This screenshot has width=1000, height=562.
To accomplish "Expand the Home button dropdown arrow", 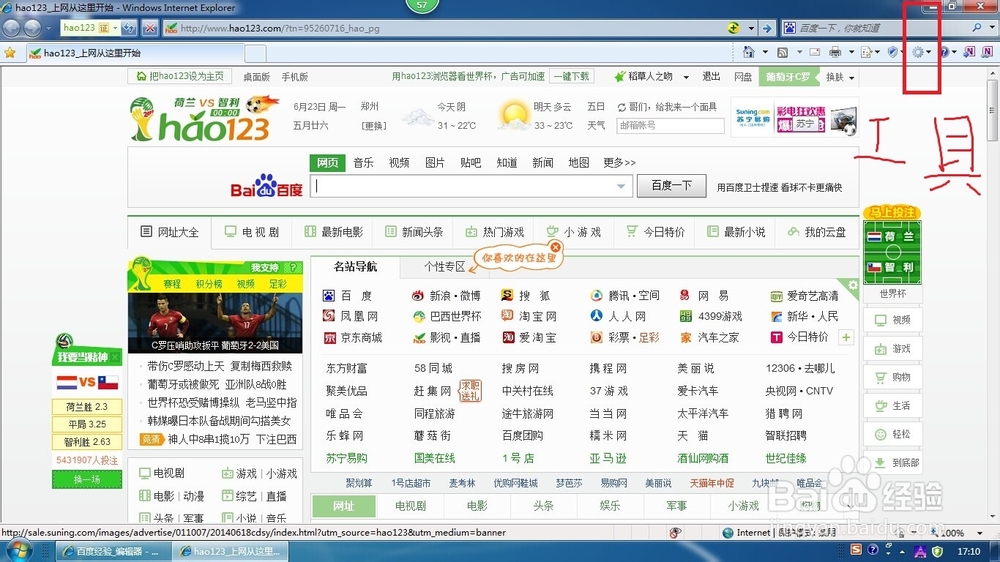I will point(765,52).
